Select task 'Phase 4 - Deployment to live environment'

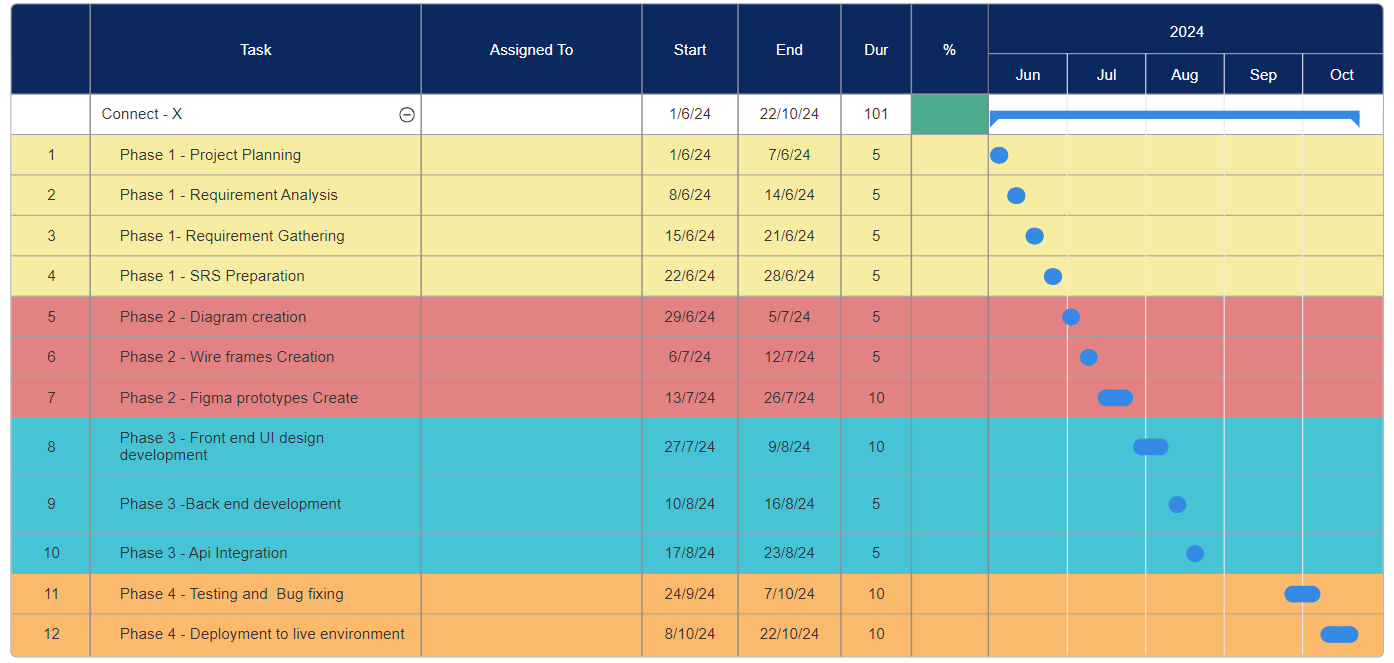262,634
